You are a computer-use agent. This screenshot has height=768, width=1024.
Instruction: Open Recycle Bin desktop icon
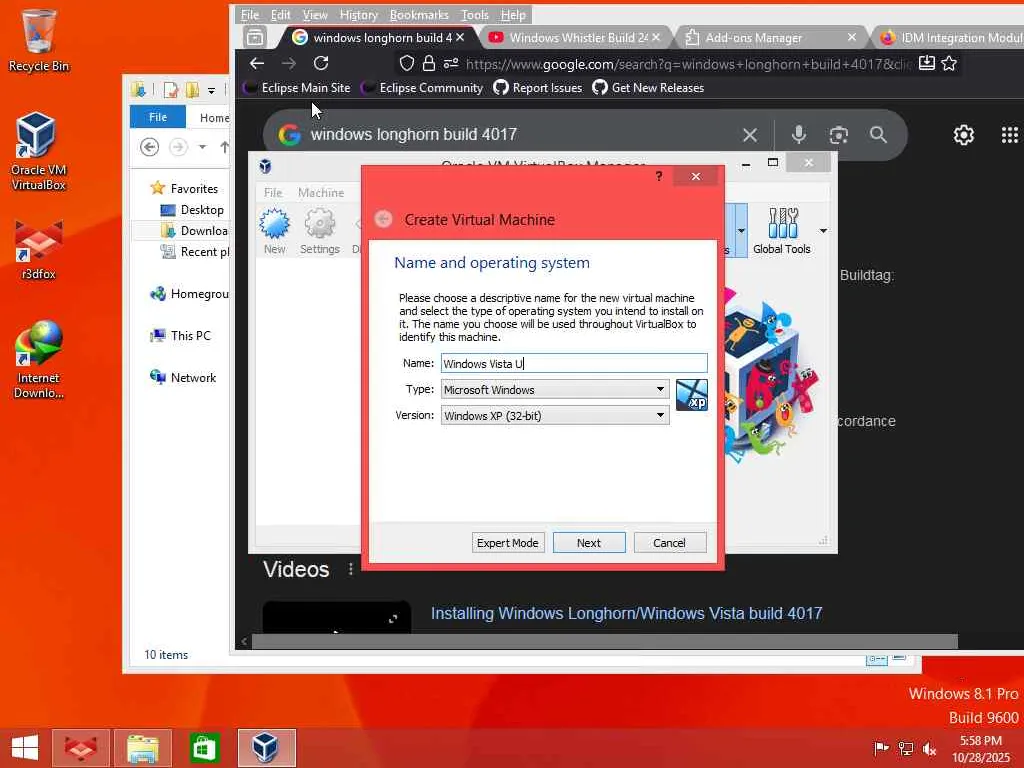point(38,40)
